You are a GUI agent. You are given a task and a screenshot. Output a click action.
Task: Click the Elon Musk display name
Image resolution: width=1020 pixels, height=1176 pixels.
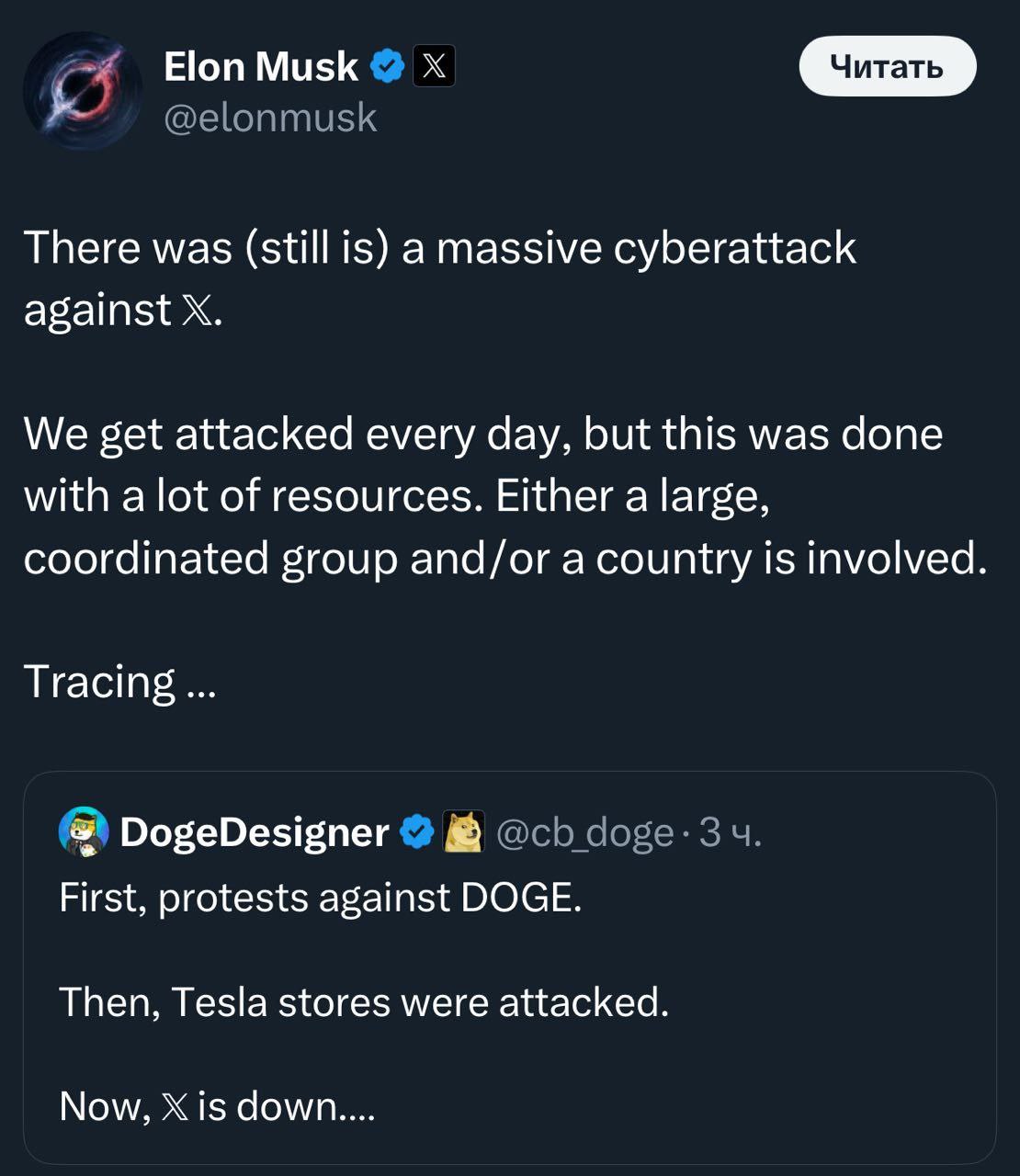(260, 67)
